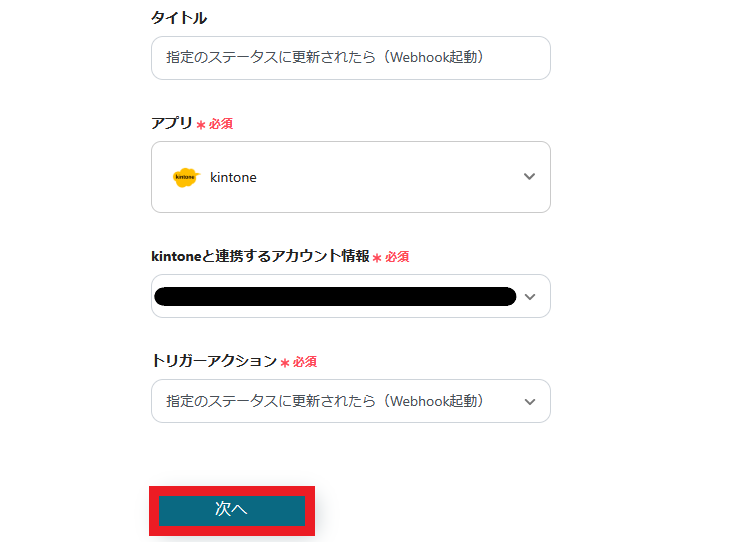Click the トリガーアクション field label
The height and width of the screenshot is (542, 752).
pyautogui.click(x=213, y=361)
